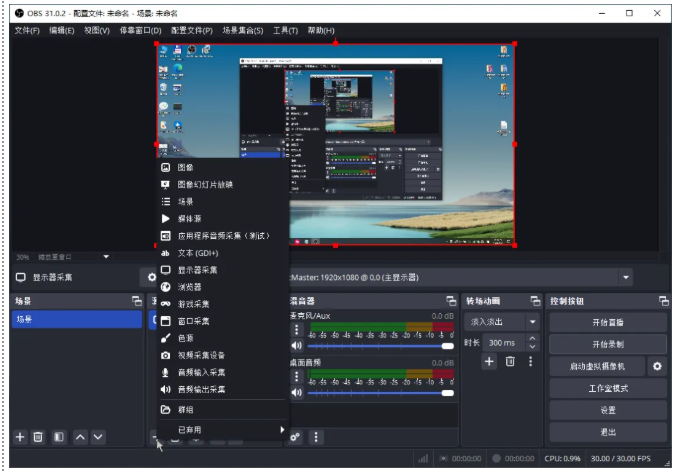Add a 色源 color source

(222, 338)
